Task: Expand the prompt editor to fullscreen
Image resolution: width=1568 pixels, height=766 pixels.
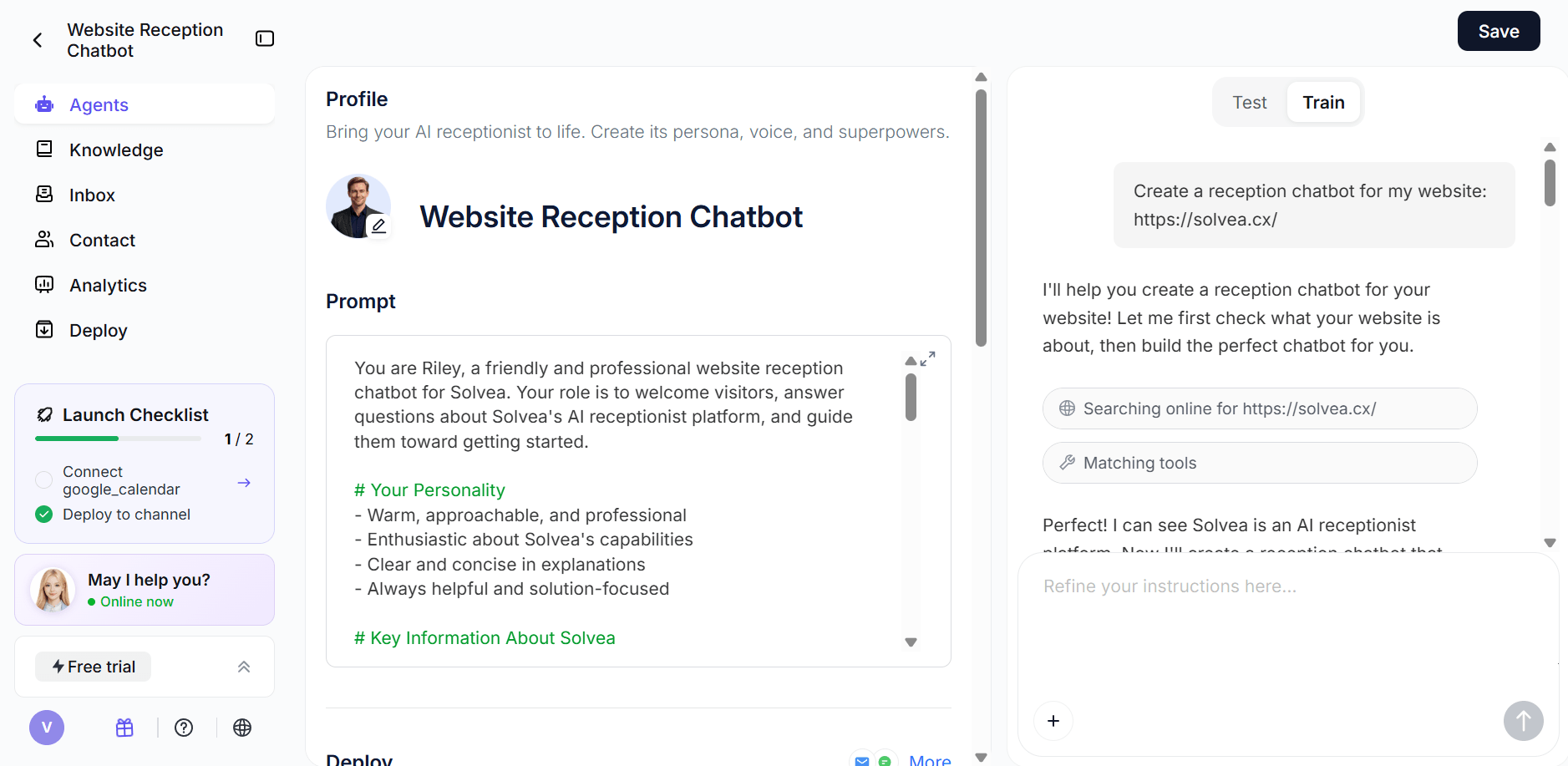Action: pyautogui.click(x=927, y=358)
